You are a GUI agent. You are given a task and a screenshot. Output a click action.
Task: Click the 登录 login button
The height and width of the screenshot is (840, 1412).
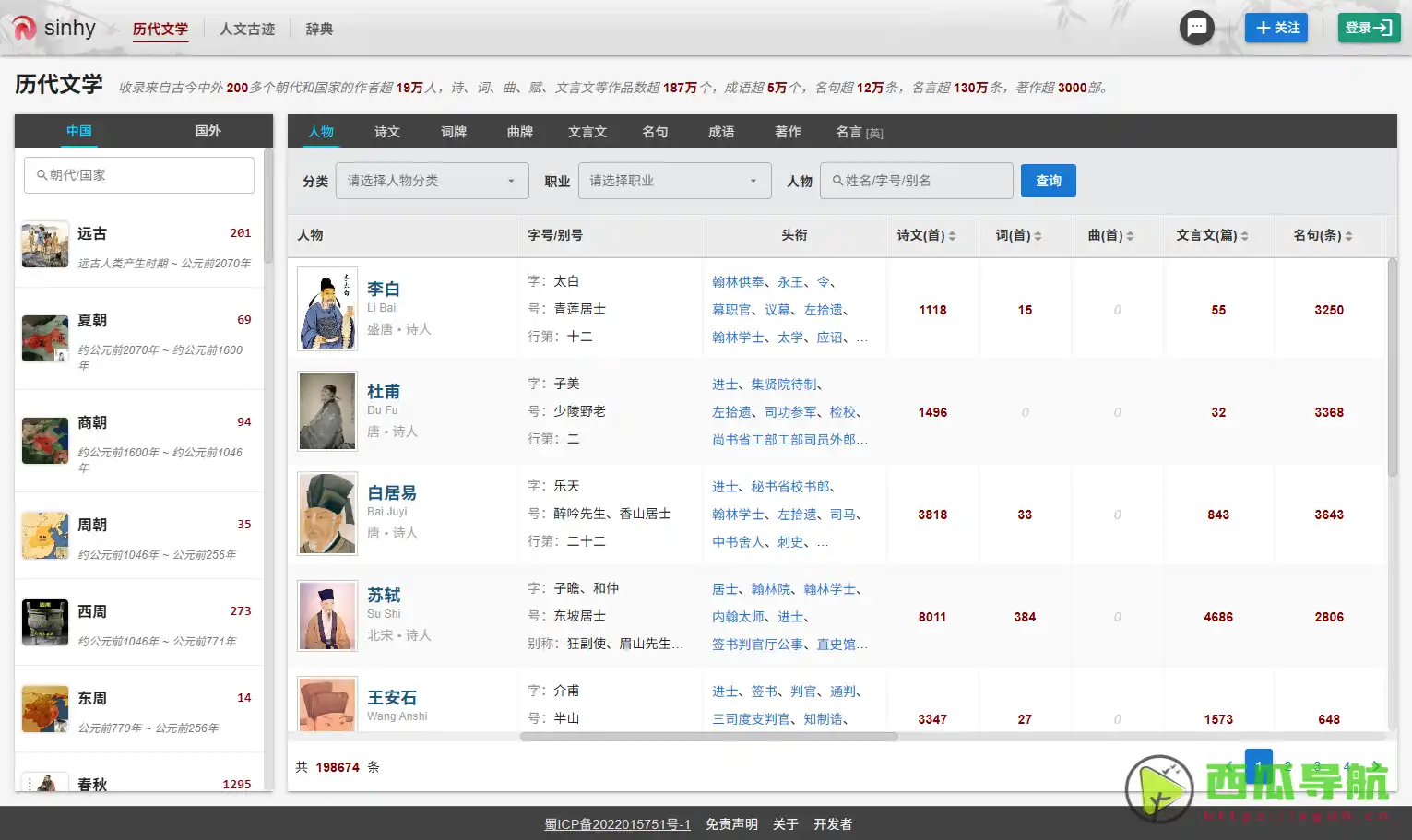tap(1369, 28)
